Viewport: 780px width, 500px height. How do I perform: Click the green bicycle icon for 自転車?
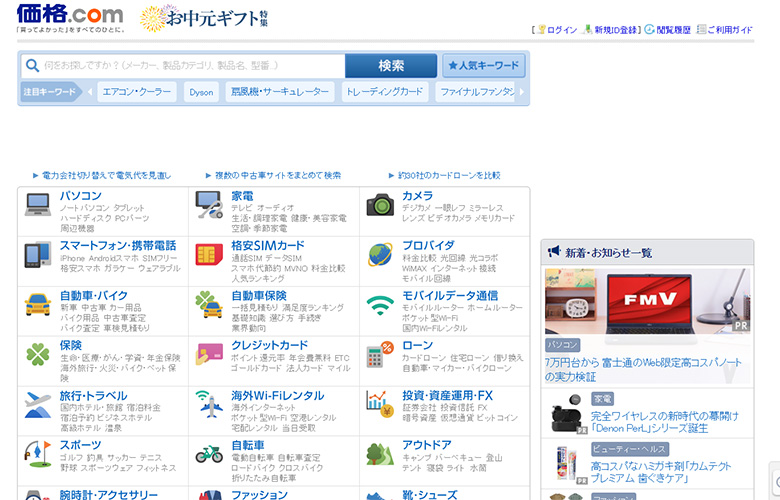(209, 454)
